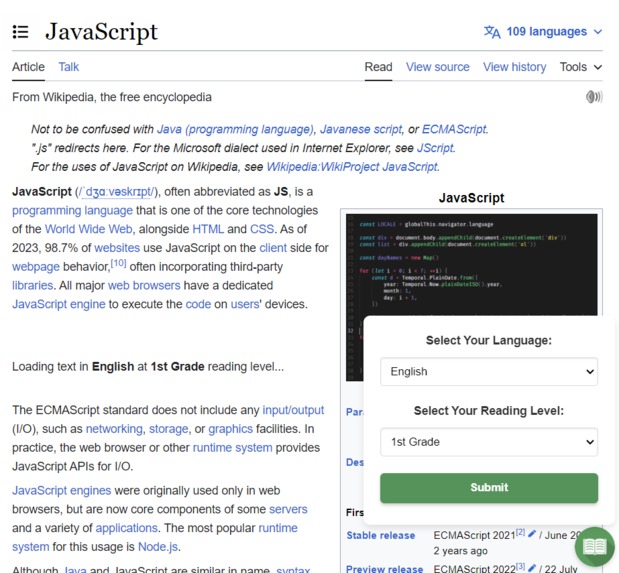Click citation [2] after ECMAScript 2021

pos(520,532)
